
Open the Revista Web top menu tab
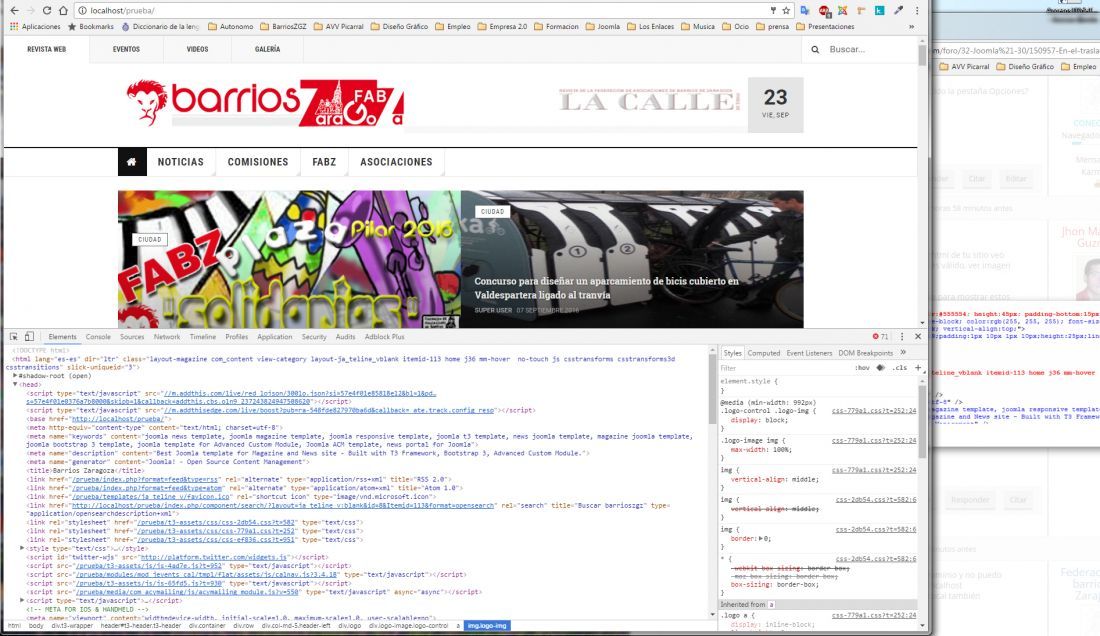click(46, 49)
